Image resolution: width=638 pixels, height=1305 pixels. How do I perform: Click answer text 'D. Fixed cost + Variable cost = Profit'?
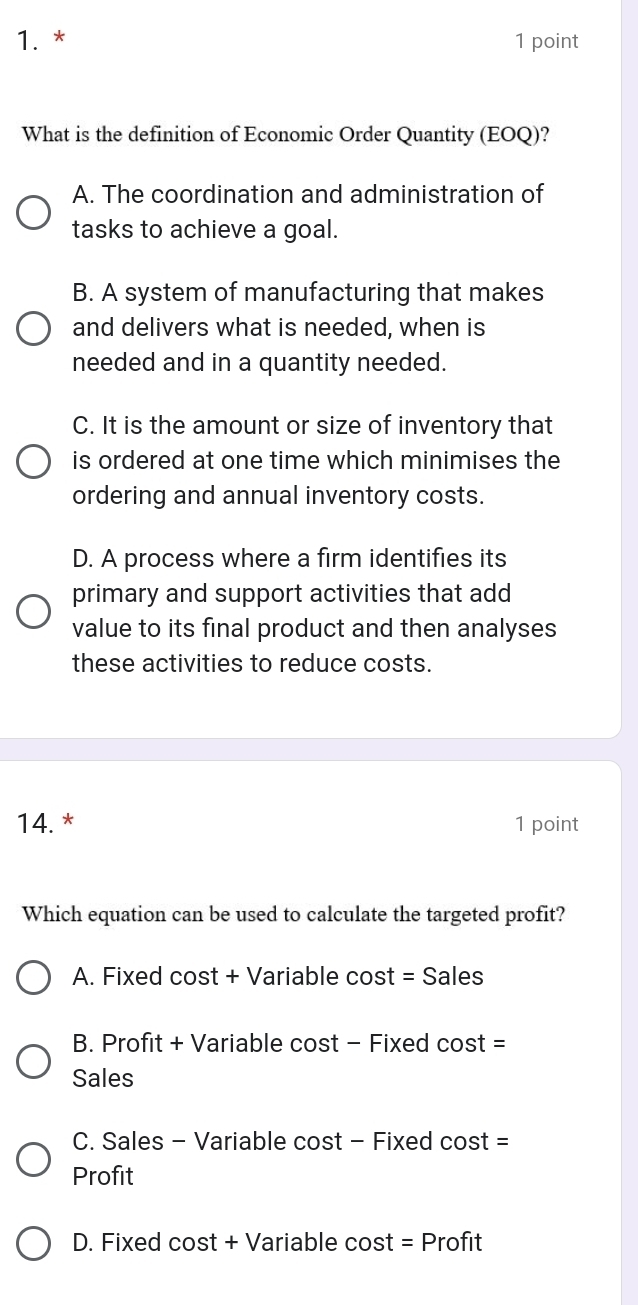point(277,1243)
